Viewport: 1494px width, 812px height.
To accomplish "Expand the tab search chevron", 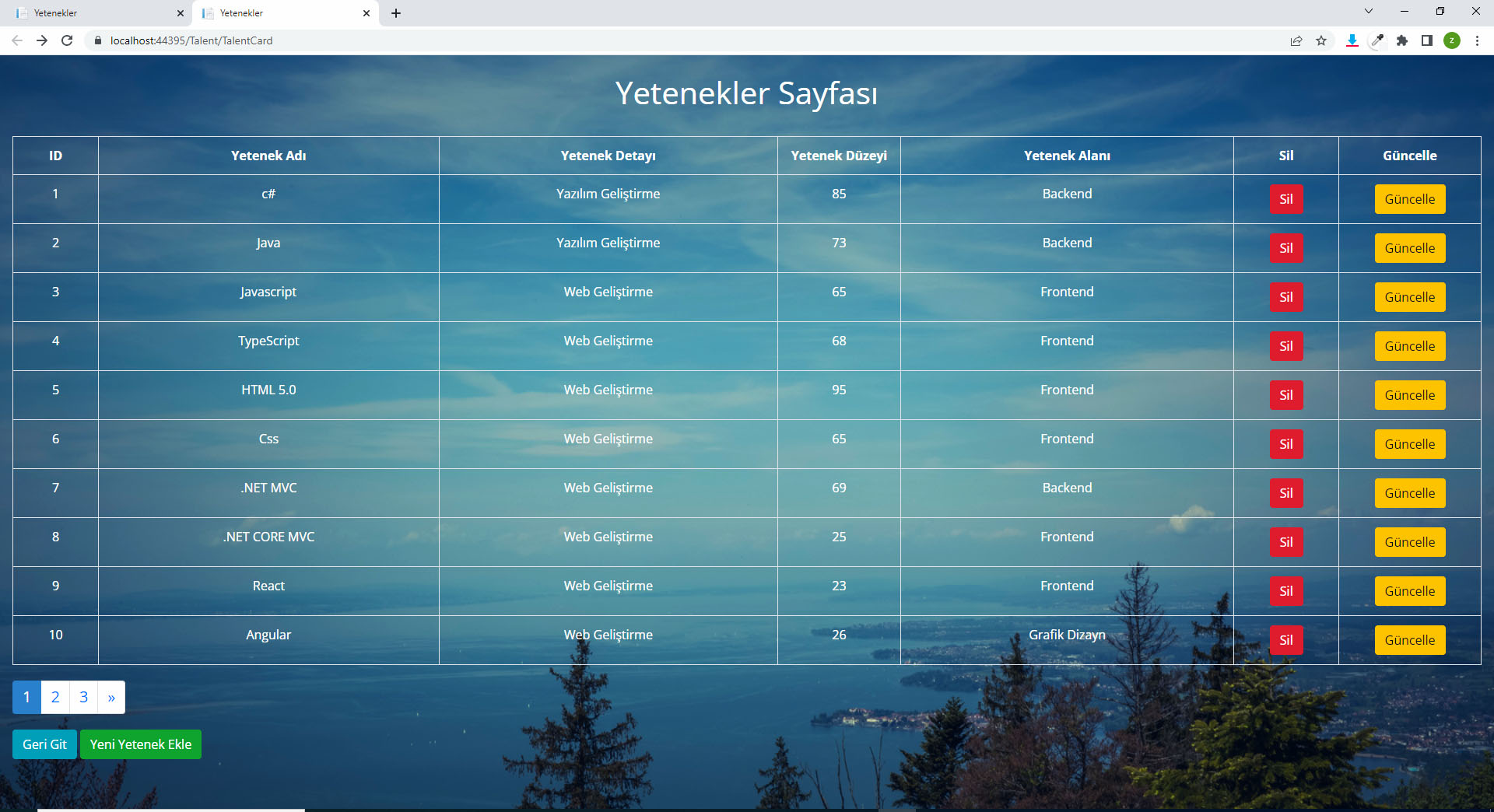I will point(1369,11).
